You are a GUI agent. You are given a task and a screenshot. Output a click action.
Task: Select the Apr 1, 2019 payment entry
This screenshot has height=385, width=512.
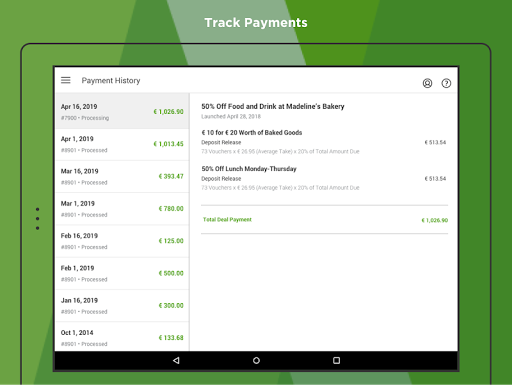(122, 145)
